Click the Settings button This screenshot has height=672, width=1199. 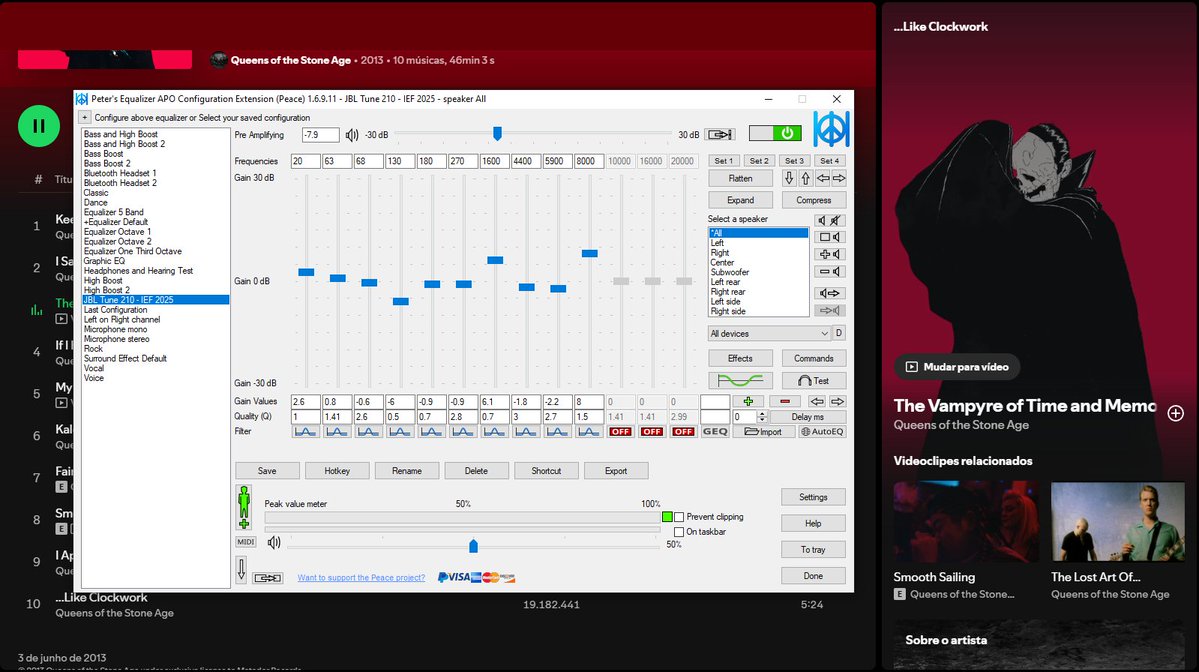point(814,497)
